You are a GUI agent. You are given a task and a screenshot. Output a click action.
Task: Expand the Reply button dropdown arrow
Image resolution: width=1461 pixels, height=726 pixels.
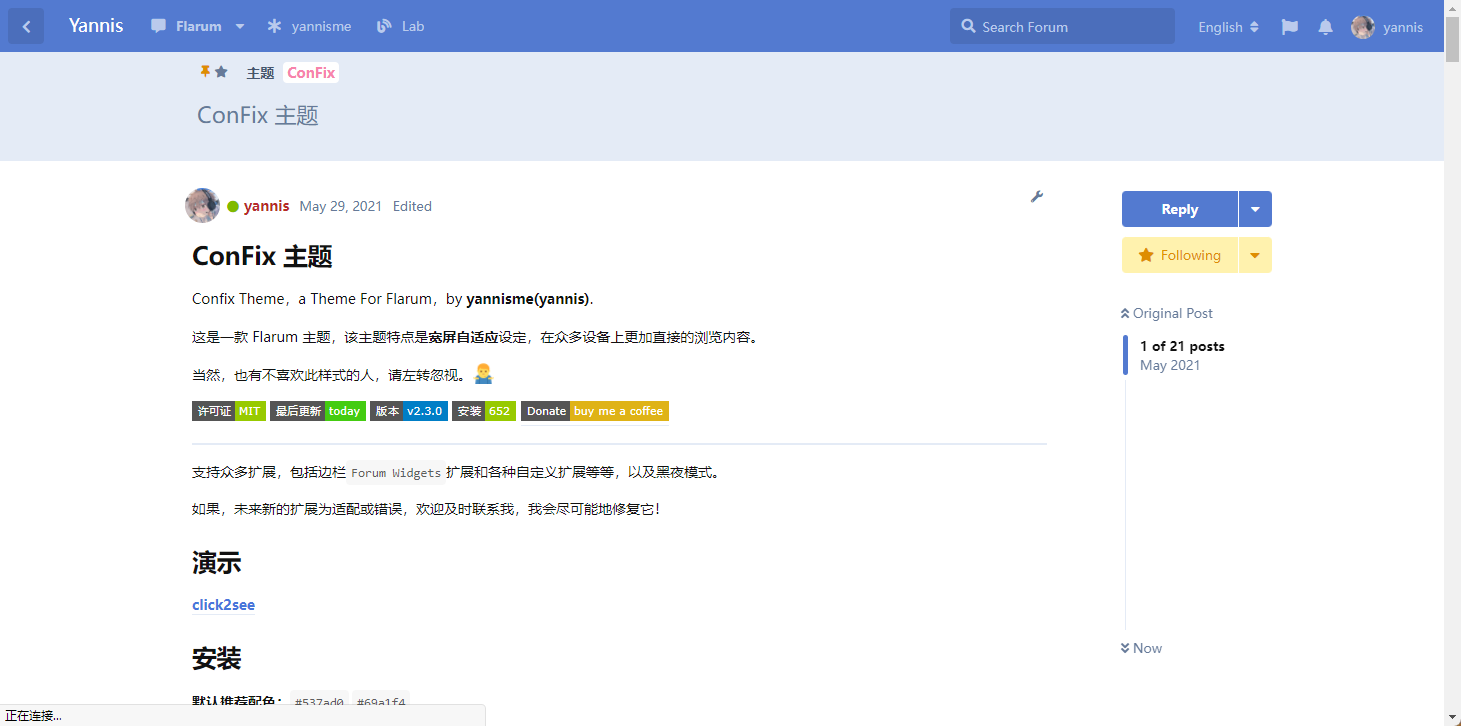point(1255,209)
